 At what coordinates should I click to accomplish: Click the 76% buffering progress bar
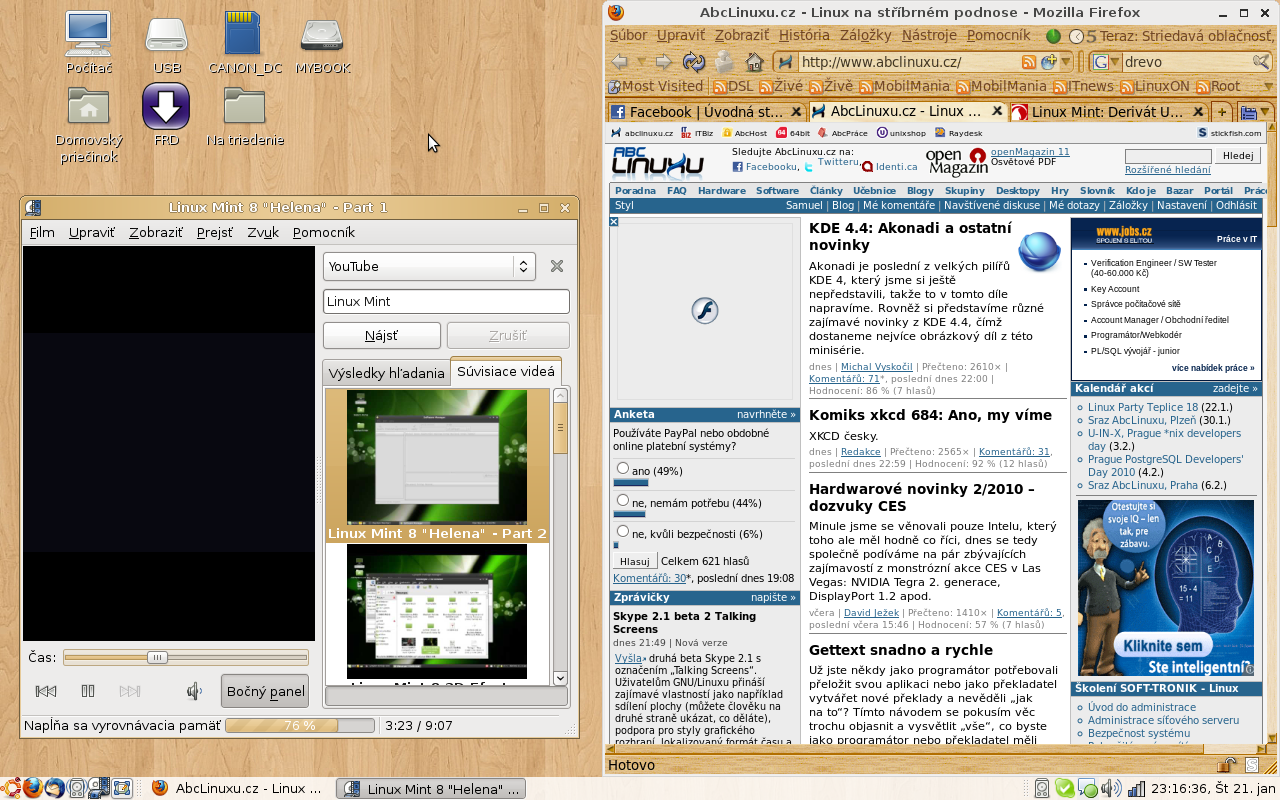(300, 725)
